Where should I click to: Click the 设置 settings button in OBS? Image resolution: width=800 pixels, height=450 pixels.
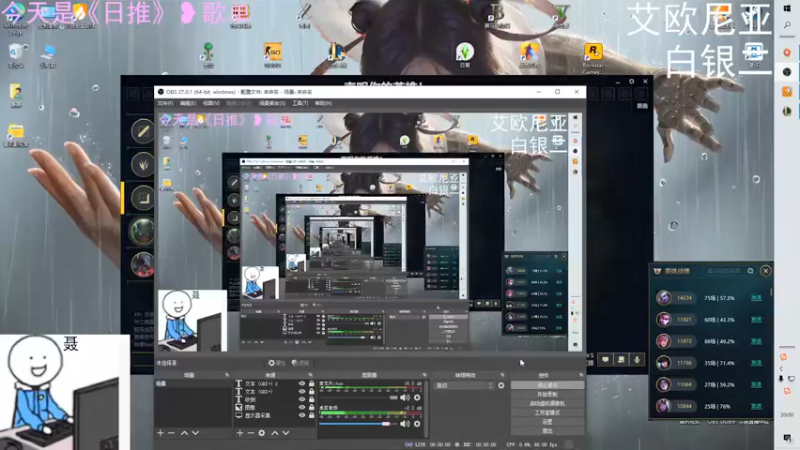point(547,422)
